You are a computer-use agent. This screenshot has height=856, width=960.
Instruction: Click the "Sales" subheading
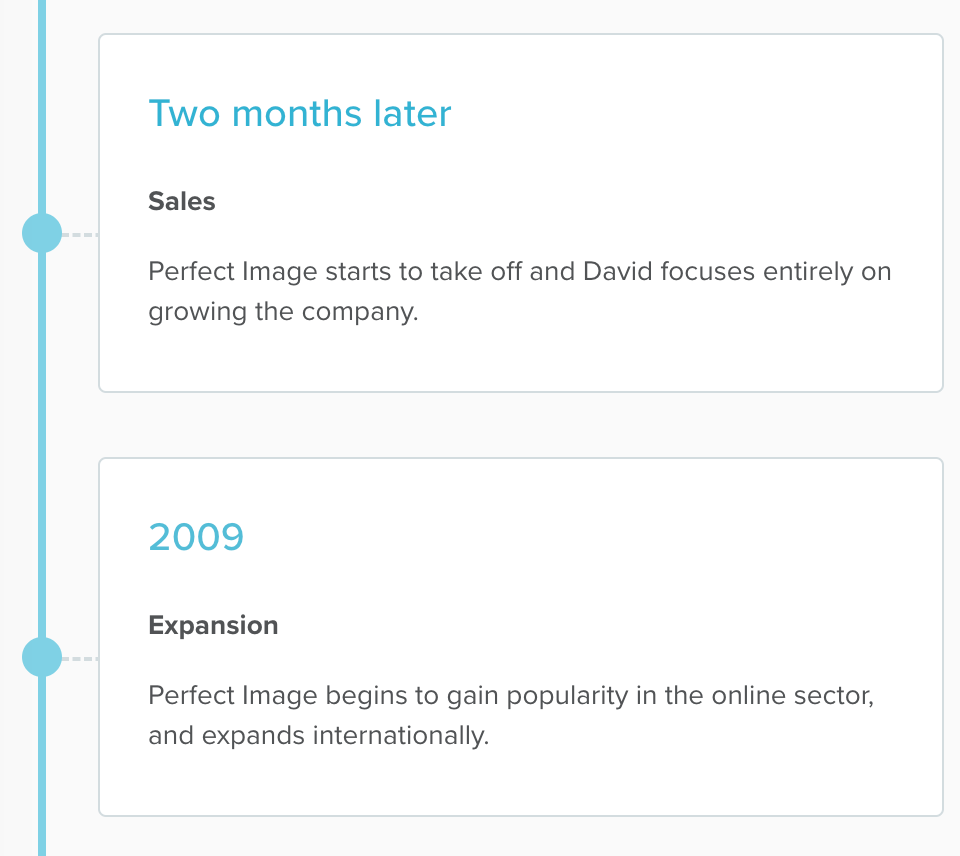tap(182, 201)
